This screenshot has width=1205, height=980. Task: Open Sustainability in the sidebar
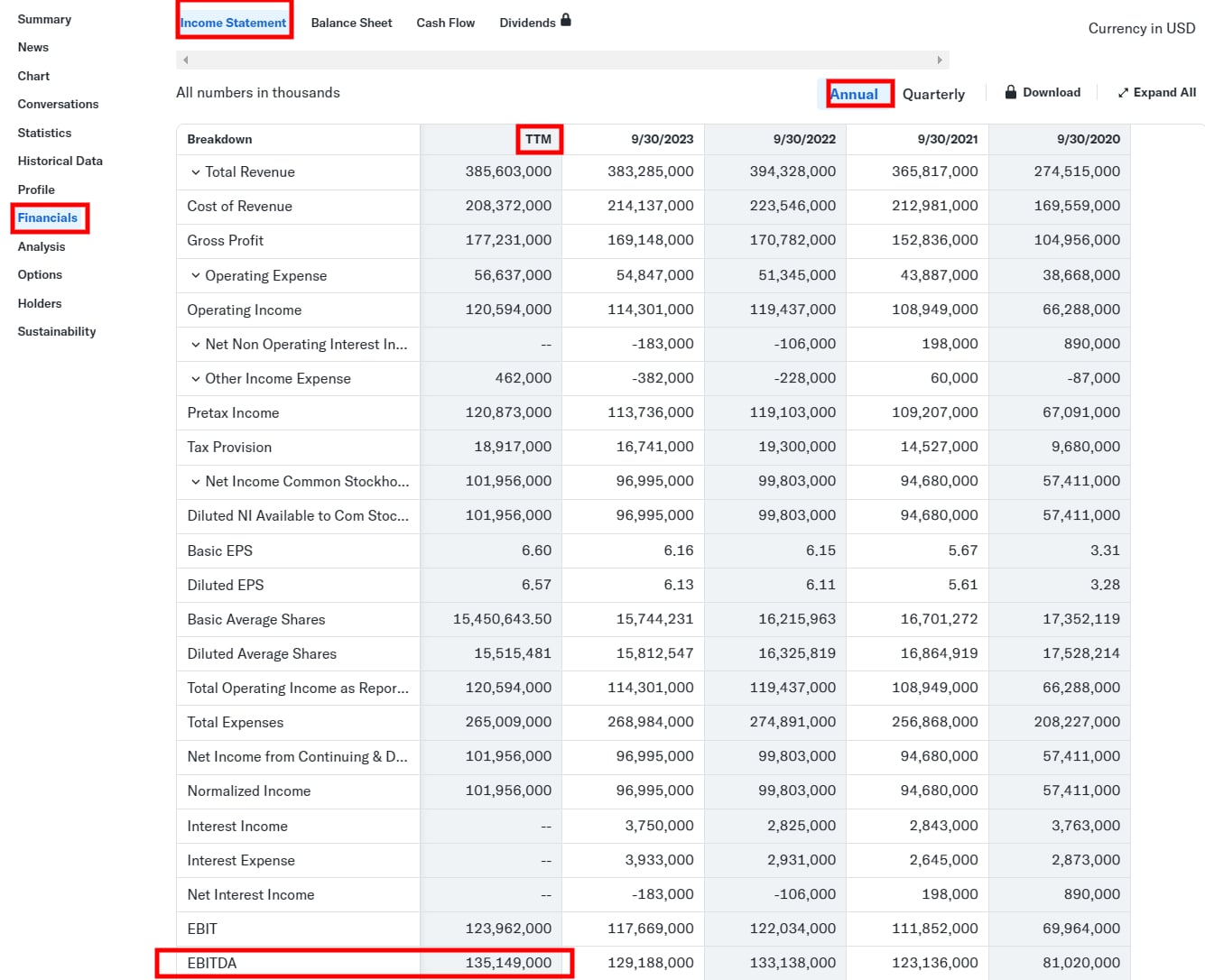click(57, 331)
